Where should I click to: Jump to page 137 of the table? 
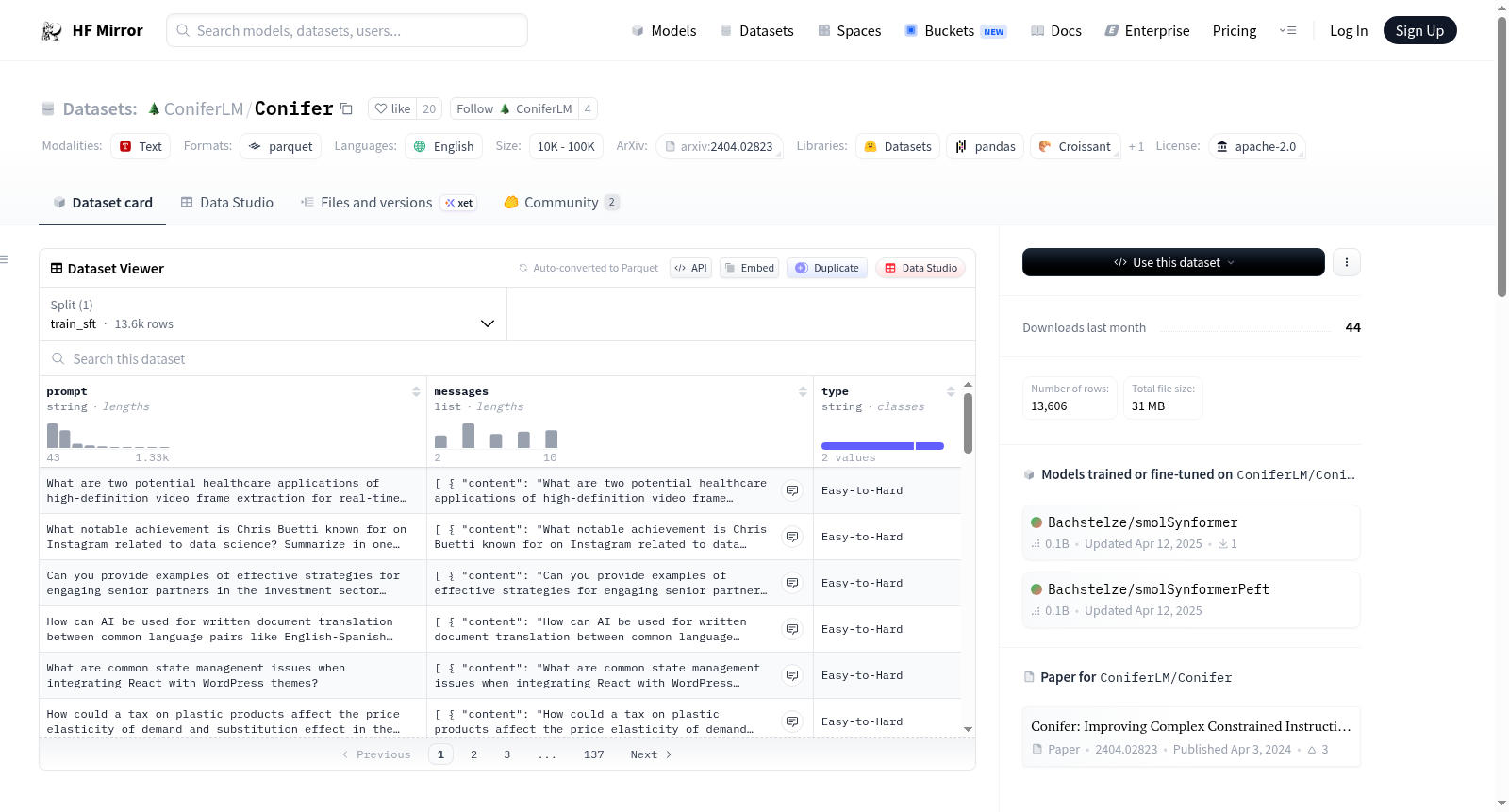click(594, 754)
